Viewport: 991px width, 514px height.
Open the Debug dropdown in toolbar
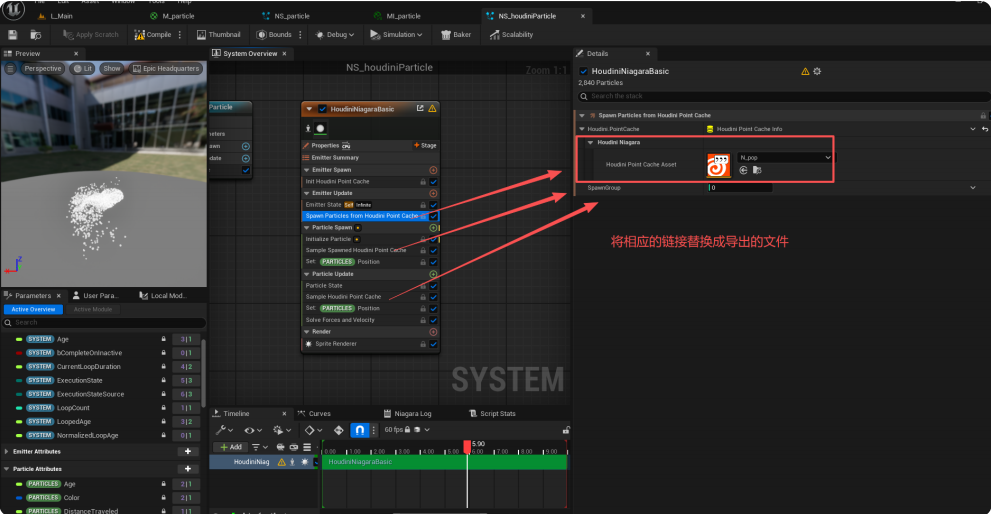[335, 35]
